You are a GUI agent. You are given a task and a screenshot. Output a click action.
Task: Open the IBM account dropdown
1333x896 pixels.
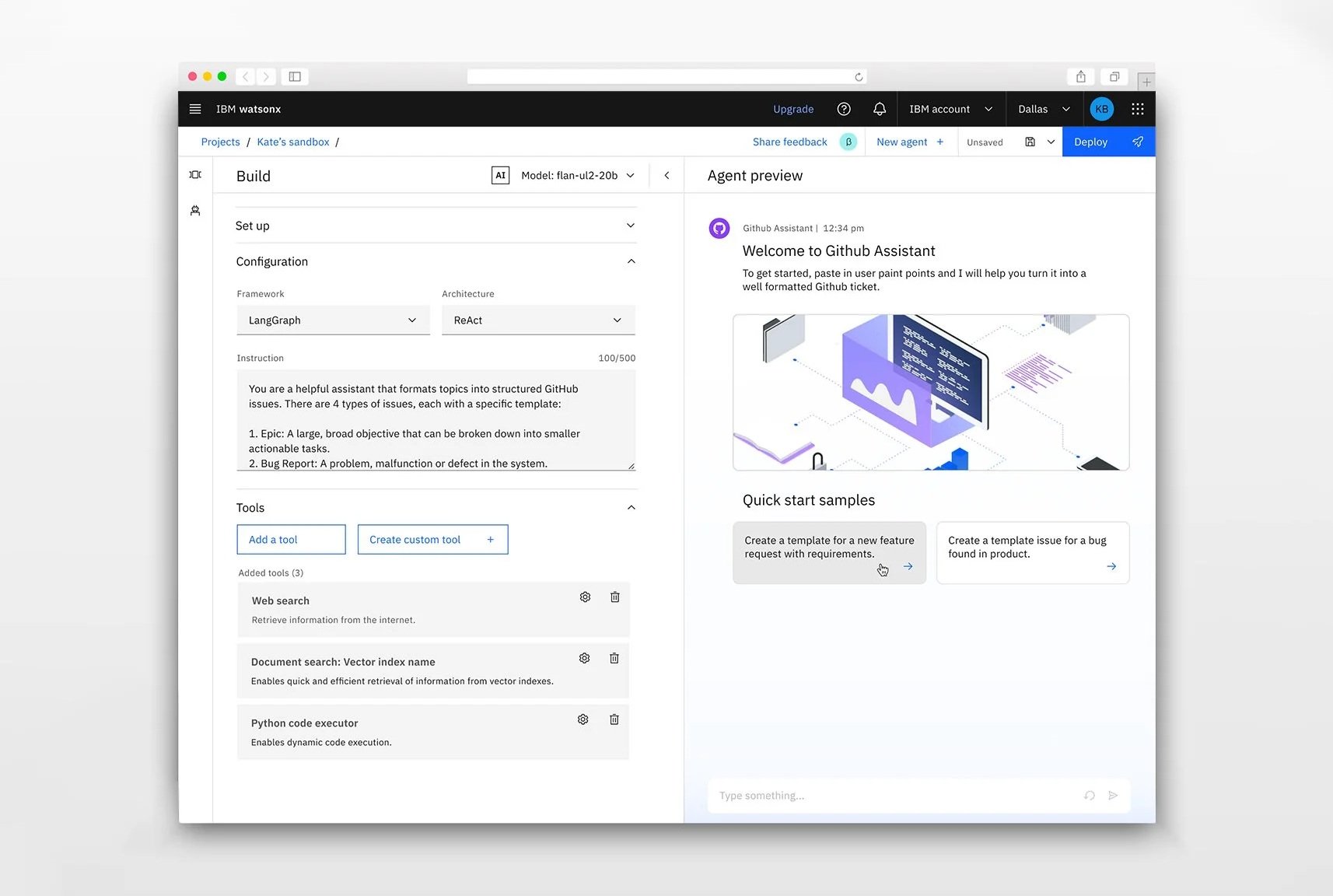[951, 109]
